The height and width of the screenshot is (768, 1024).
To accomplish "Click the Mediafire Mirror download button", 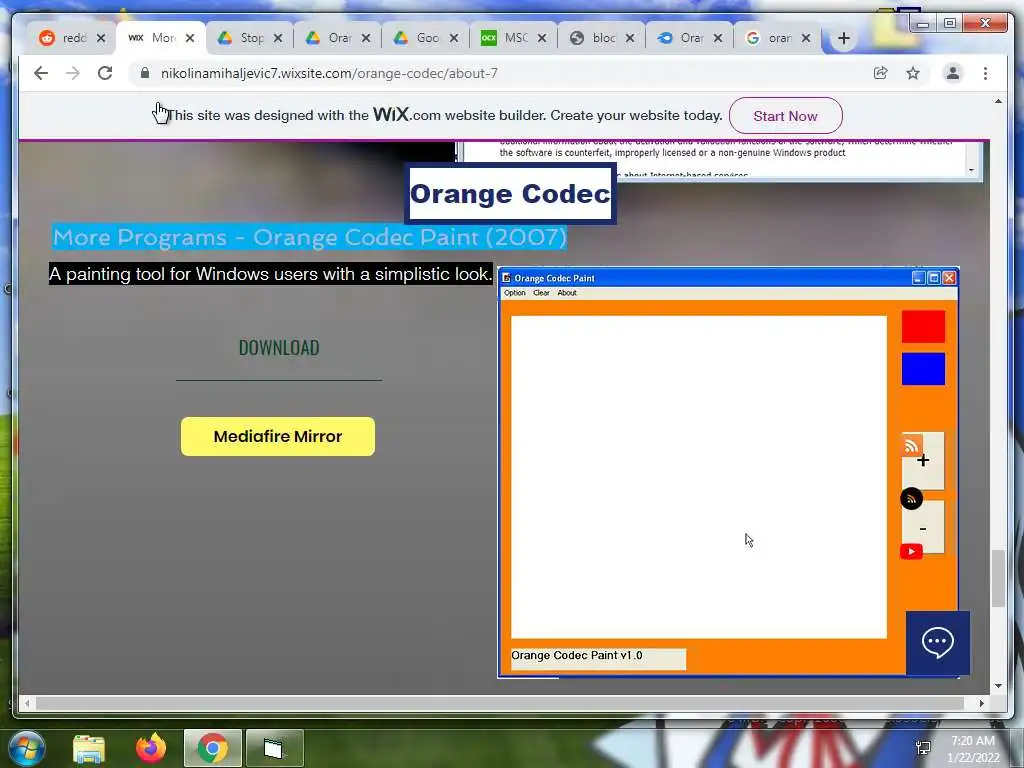I will pos(278,436).
